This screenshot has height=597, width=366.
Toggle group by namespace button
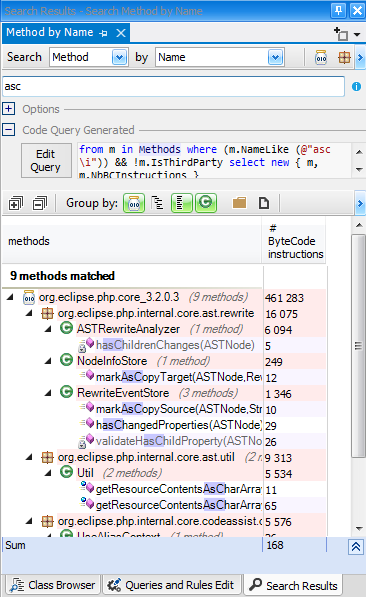[x=182, y=203]
